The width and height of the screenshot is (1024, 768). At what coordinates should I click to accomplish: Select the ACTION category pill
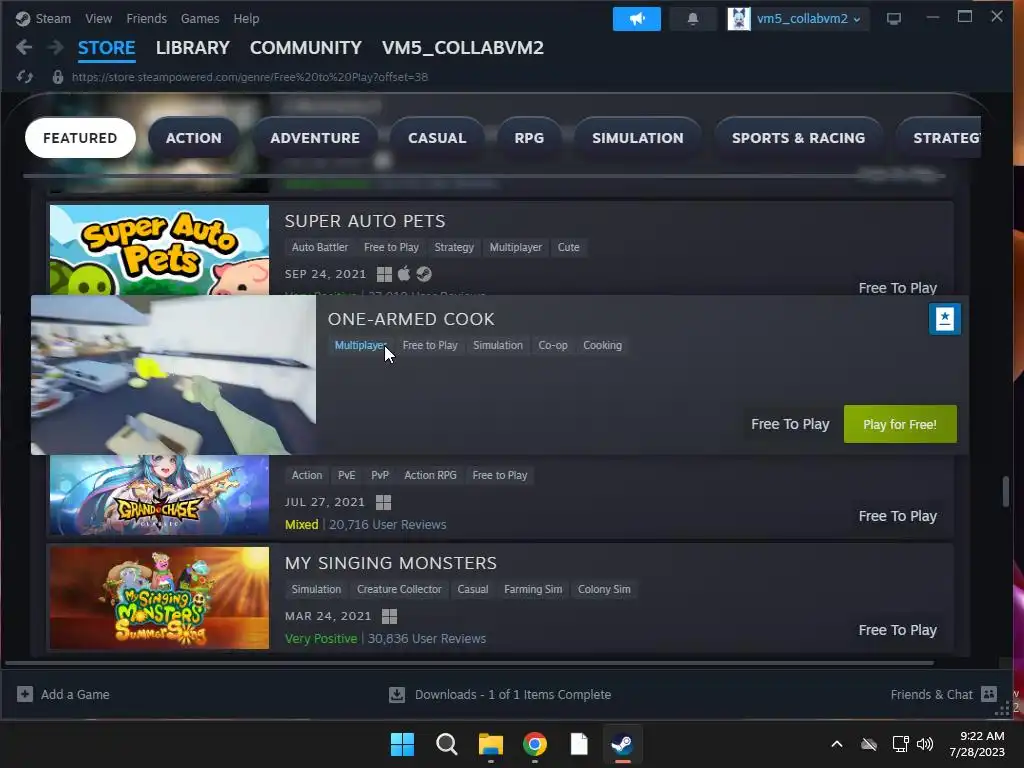point(193,138)
